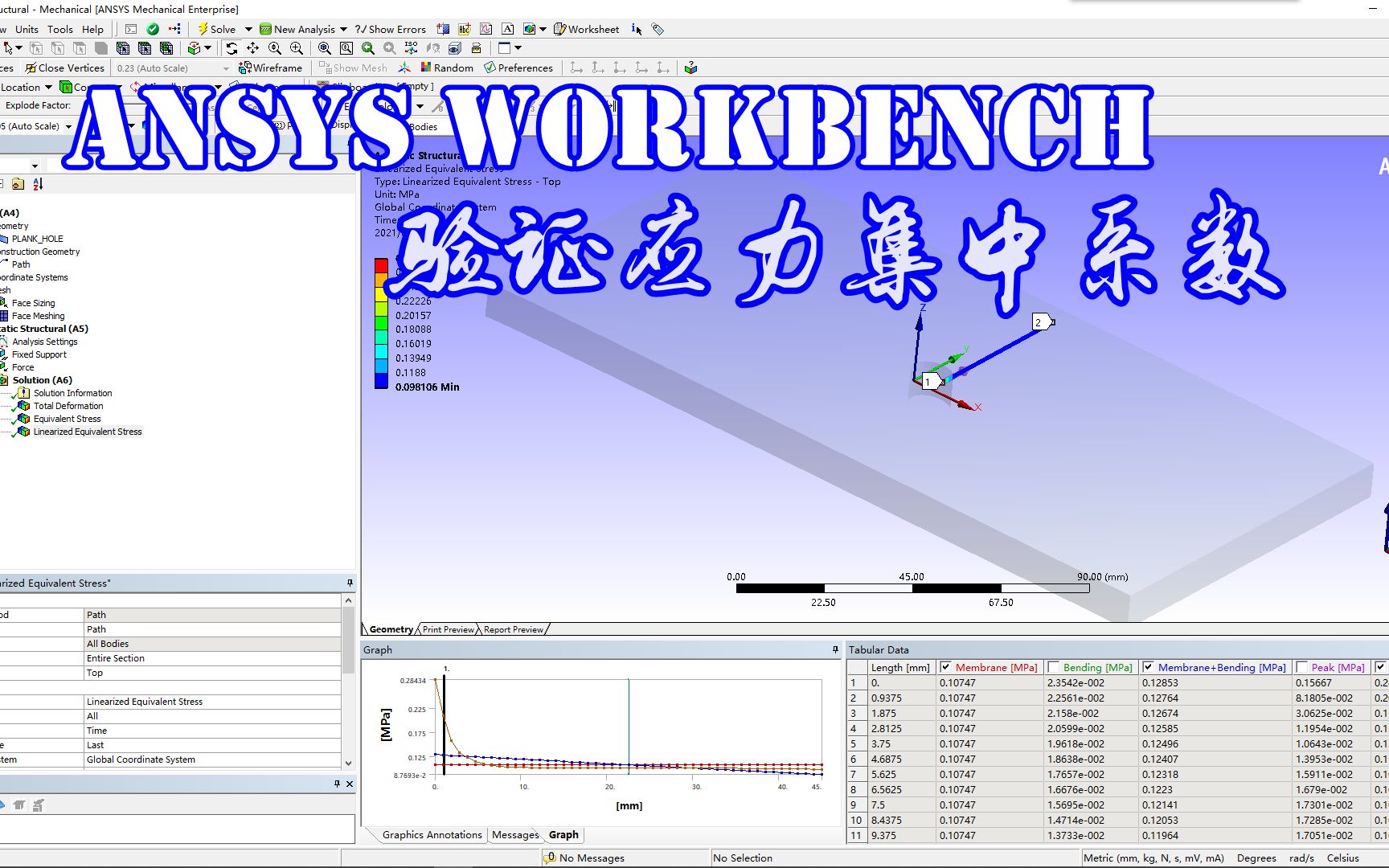Pin the Graph panel pushpin

click(835, 649)
